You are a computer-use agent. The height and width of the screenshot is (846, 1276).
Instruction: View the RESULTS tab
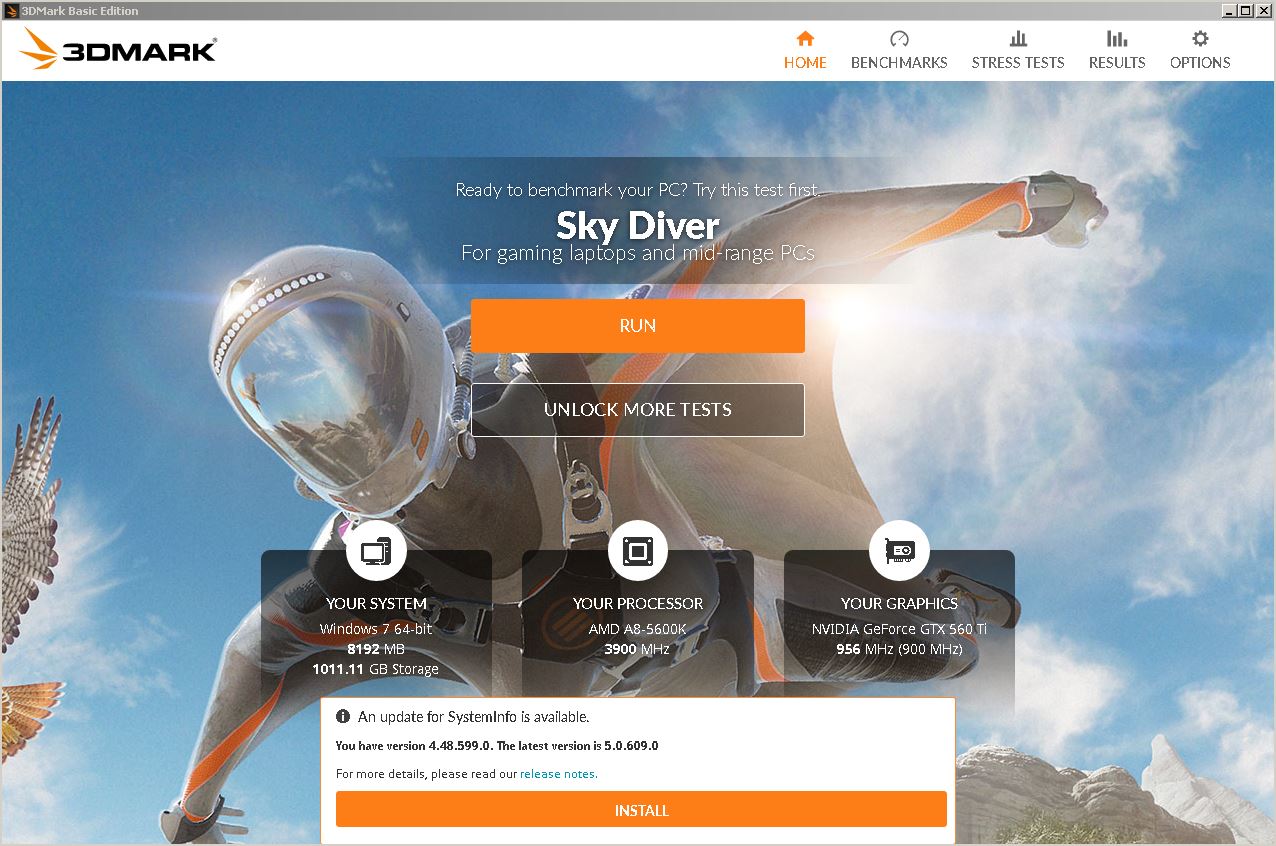(x=1117, y=50)
